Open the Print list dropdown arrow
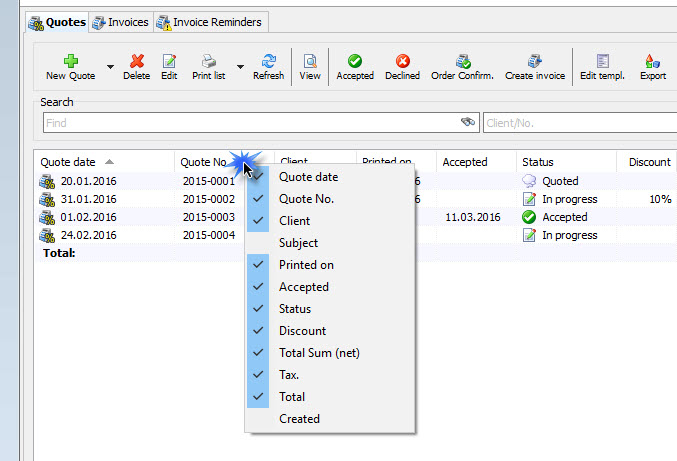Image resolution: width=677 pixels, height=461 pixels. (240, 68)
